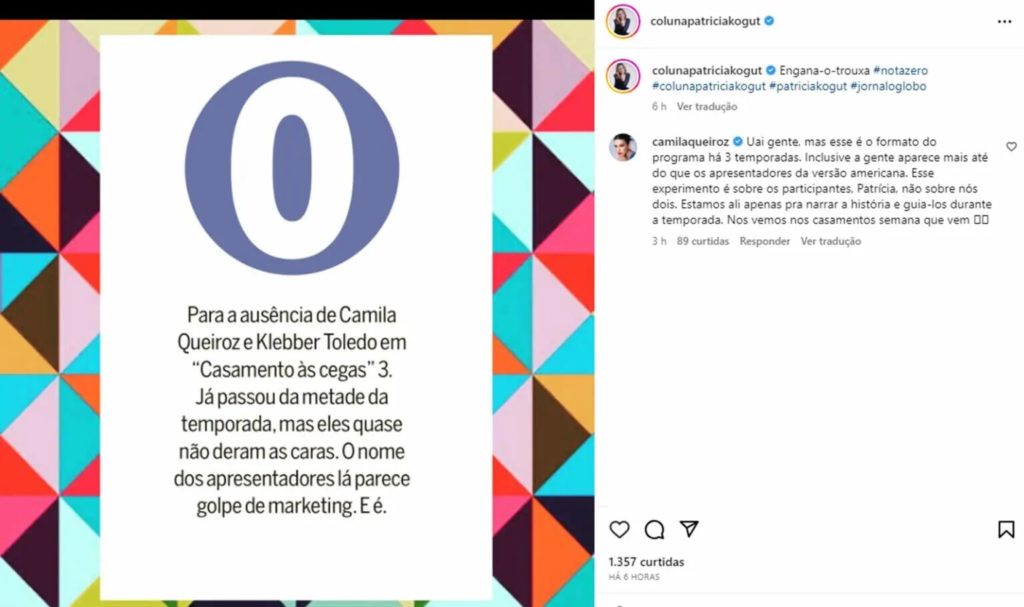The height and width of the screenshot is (607, 1024).
Task: View the 89 curtidas on comment
Action: click(x=703, y=241)
